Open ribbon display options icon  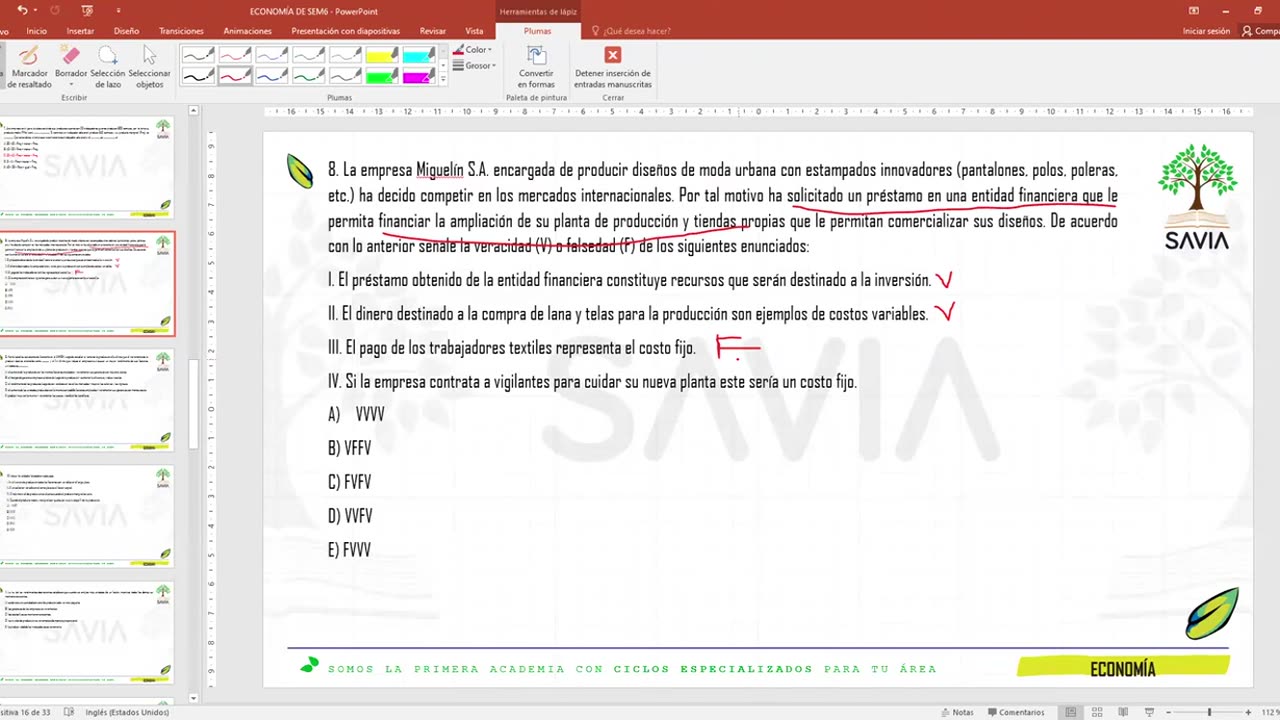(1193, 10)
